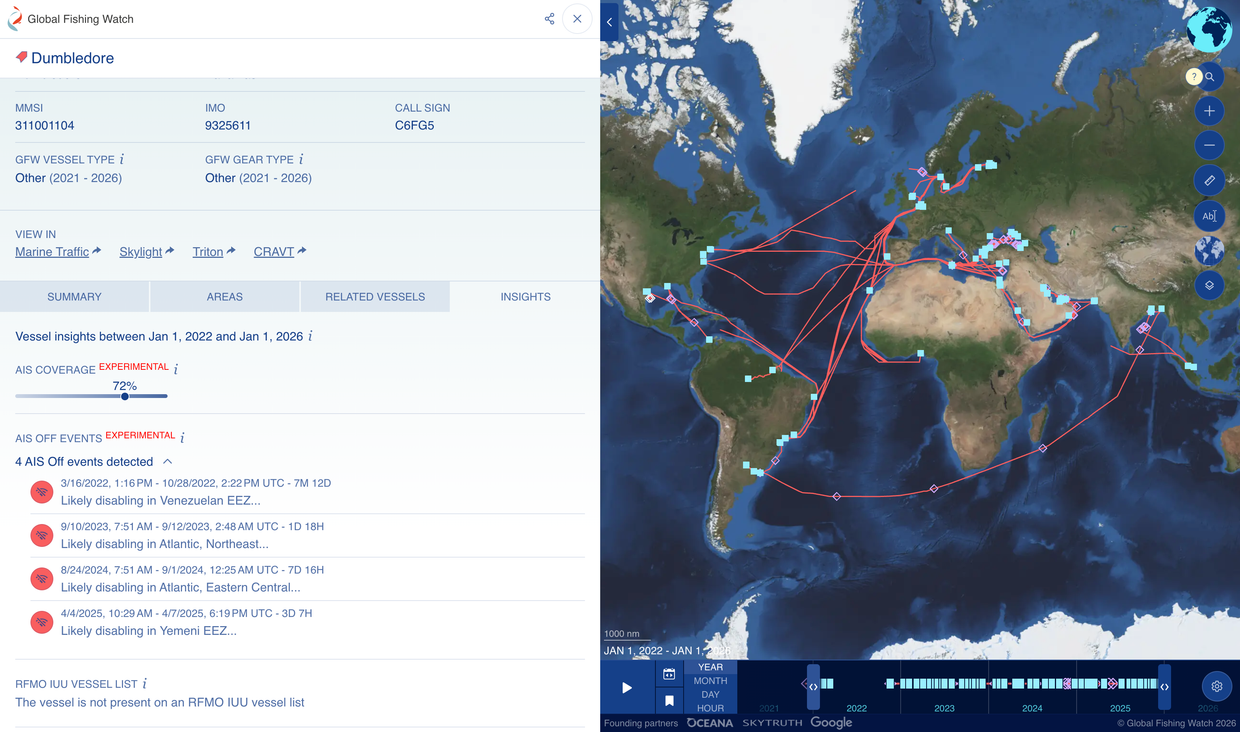Image resolution: width=1240 pixels, height=732 pixels.
Task: Set timeline interval to HOUR
Action: click(710, 708)
